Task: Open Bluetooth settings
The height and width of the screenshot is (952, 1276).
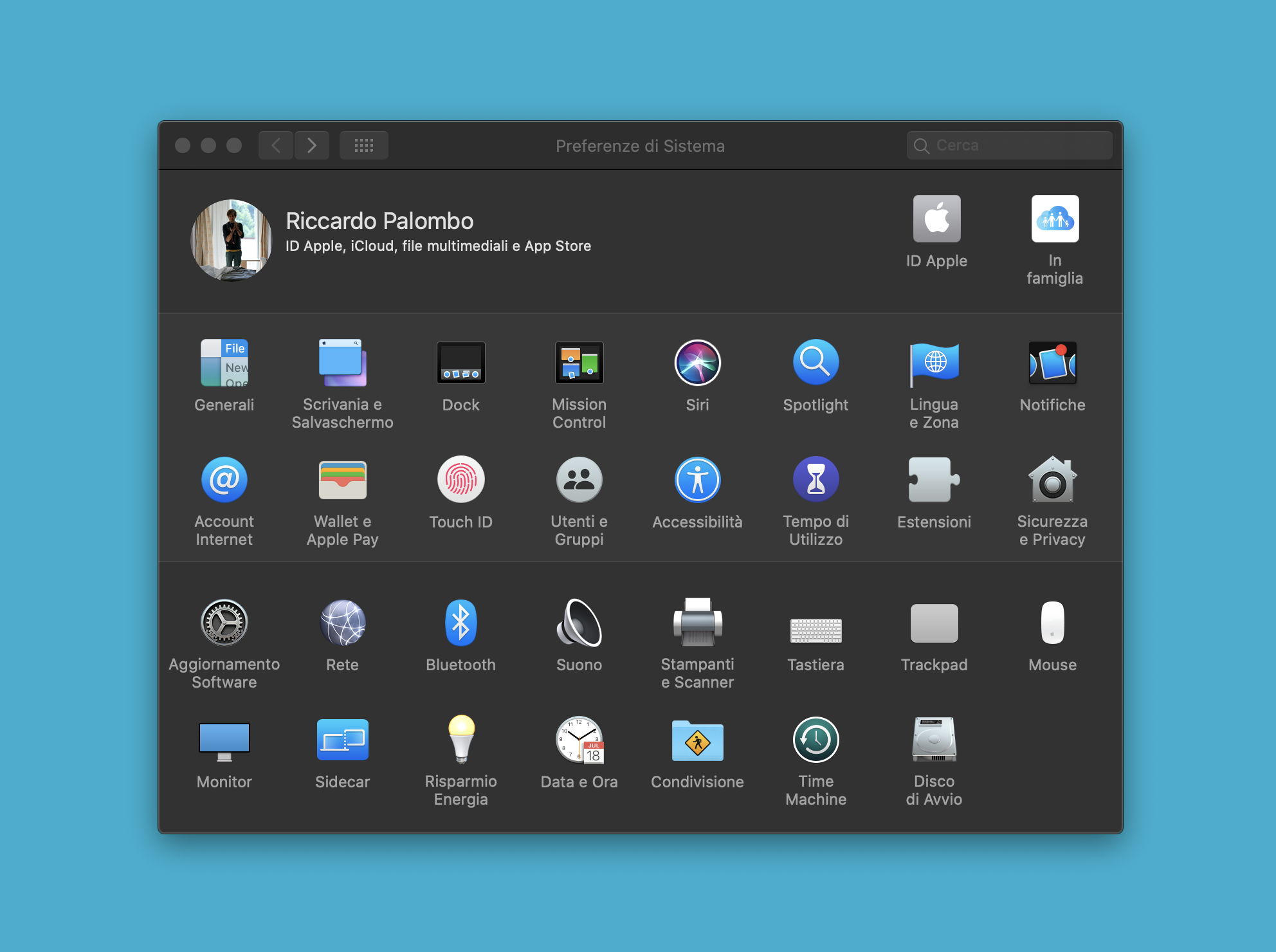Action: coord(460,622)
